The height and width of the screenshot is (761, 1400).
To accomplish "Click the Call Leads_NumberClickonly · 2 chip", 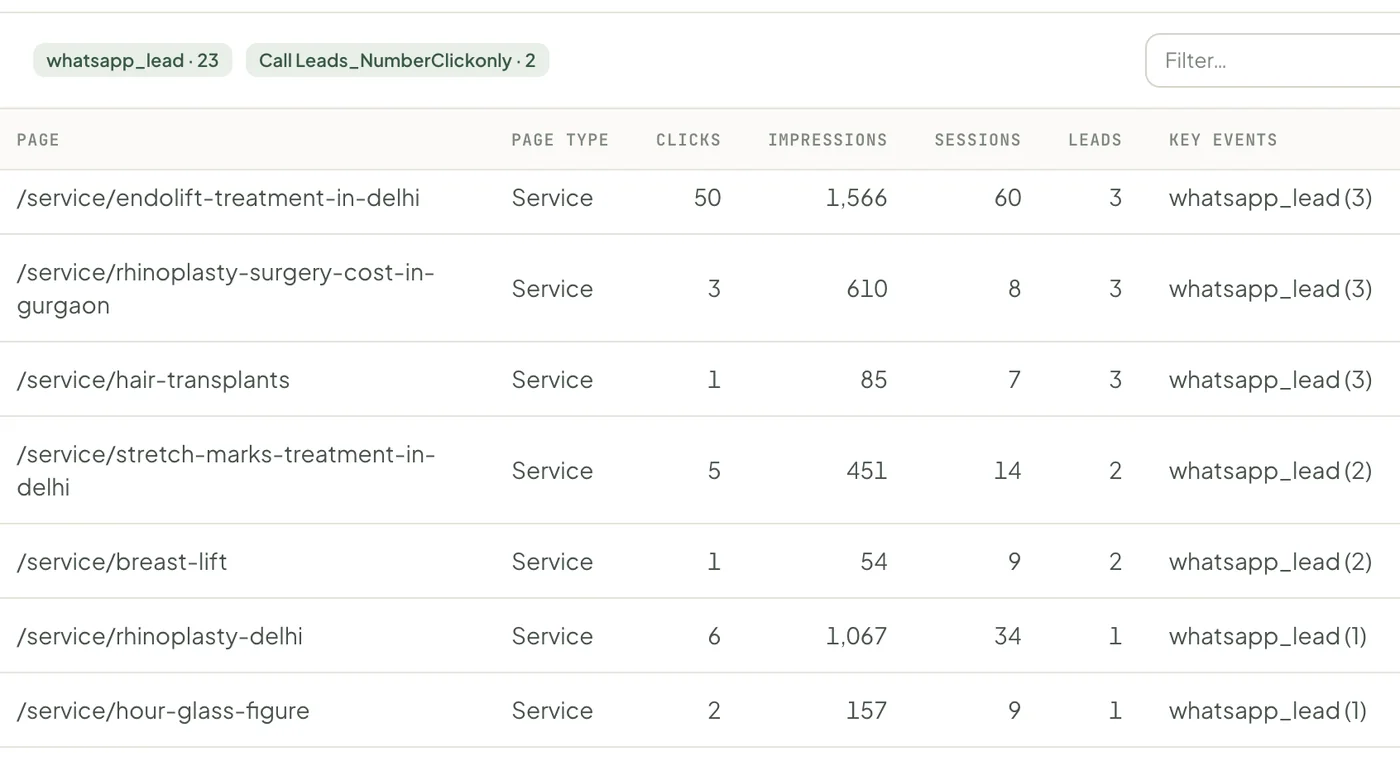I will 397,60.
